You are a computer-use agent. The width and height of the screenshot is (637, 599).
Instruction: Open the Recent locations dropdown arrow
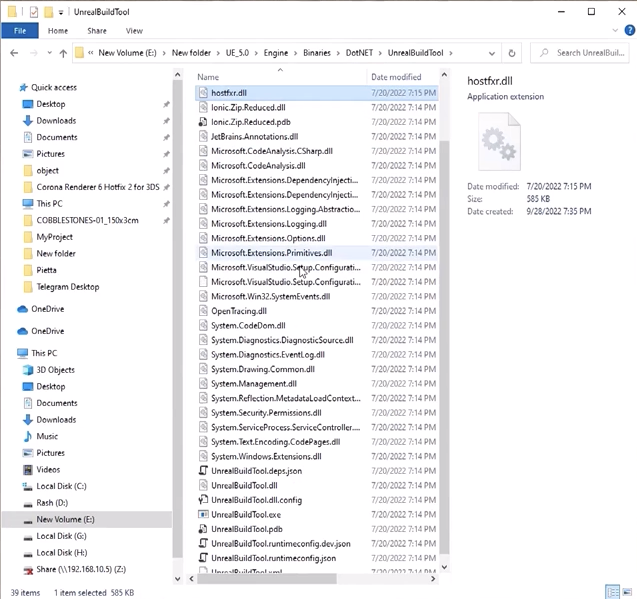[x=50, y=53]
